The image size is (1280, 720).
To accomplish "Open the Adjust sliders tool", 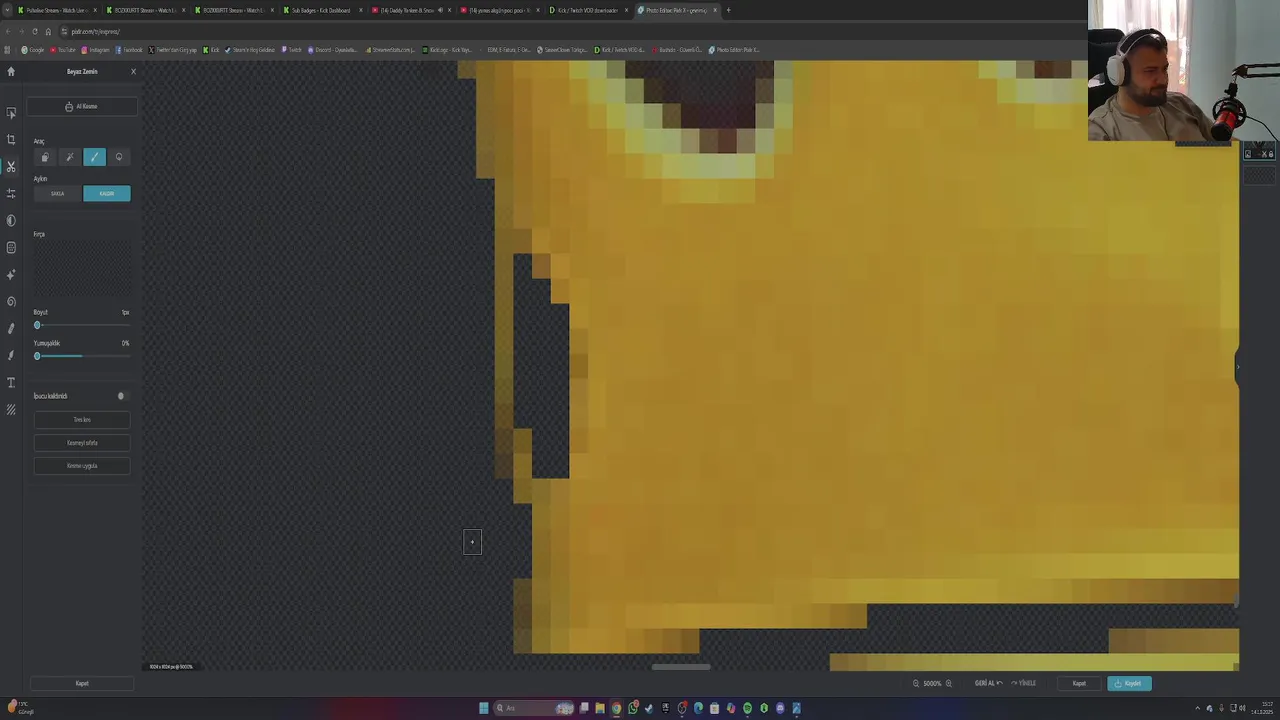I will click(x=11, y=194).
